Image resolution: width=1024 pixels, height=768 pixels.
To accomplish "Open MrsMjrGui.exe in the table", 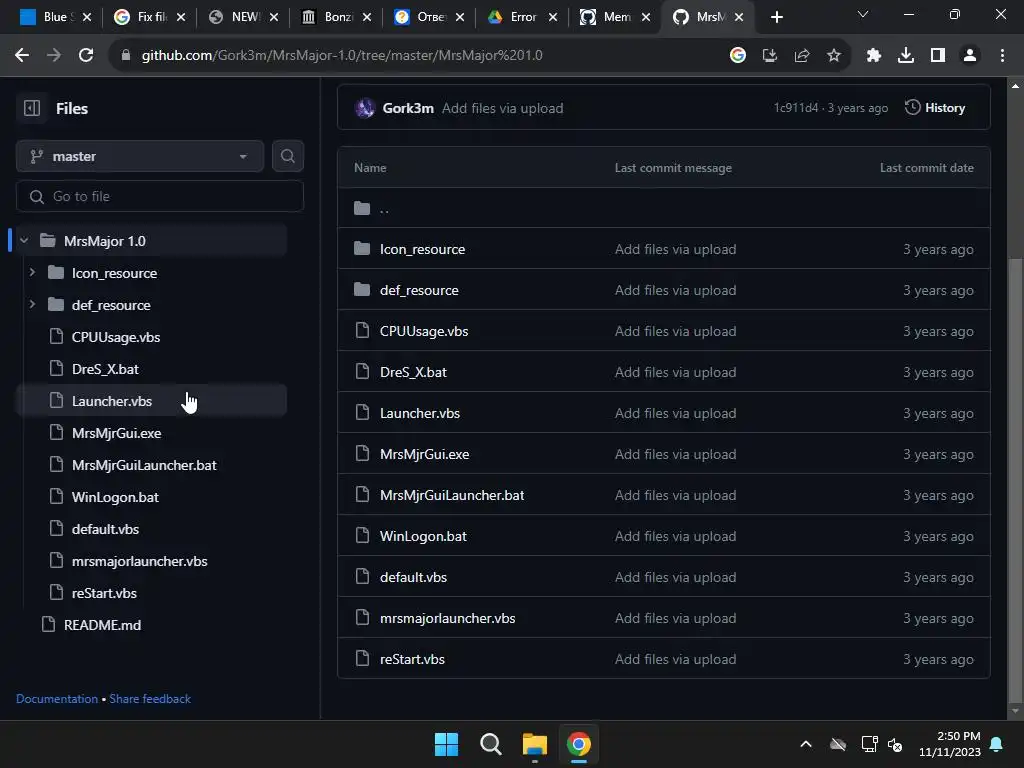I will (424, 455).
